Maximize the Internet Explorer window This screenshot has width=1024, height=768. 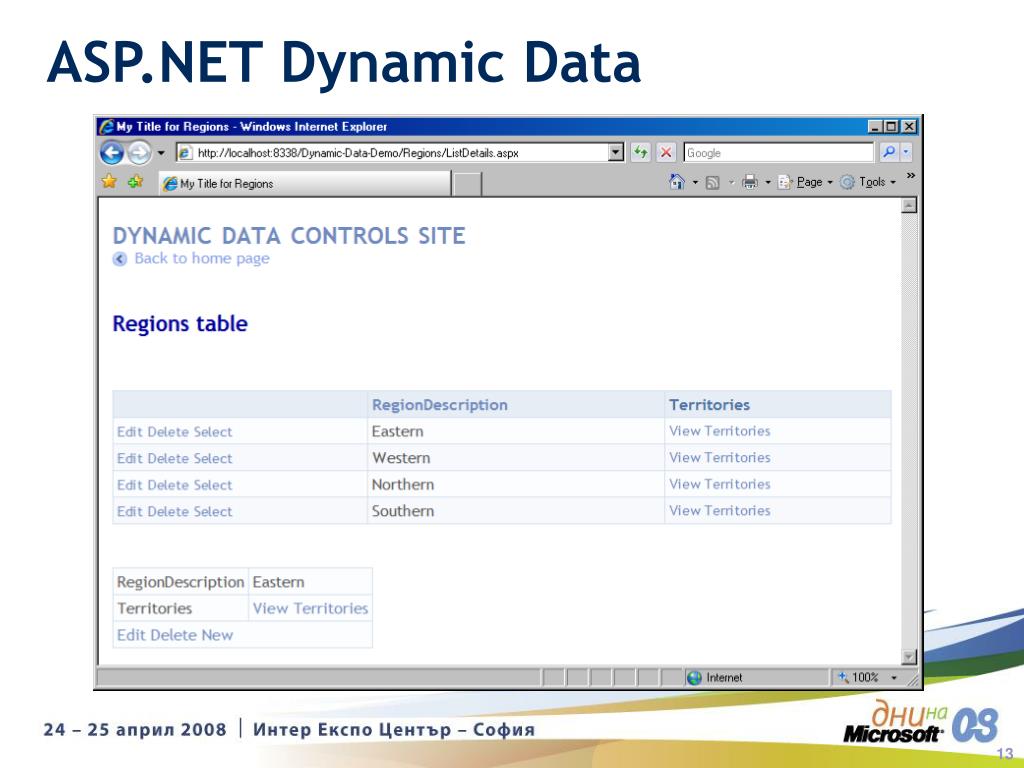coord(891,127)
